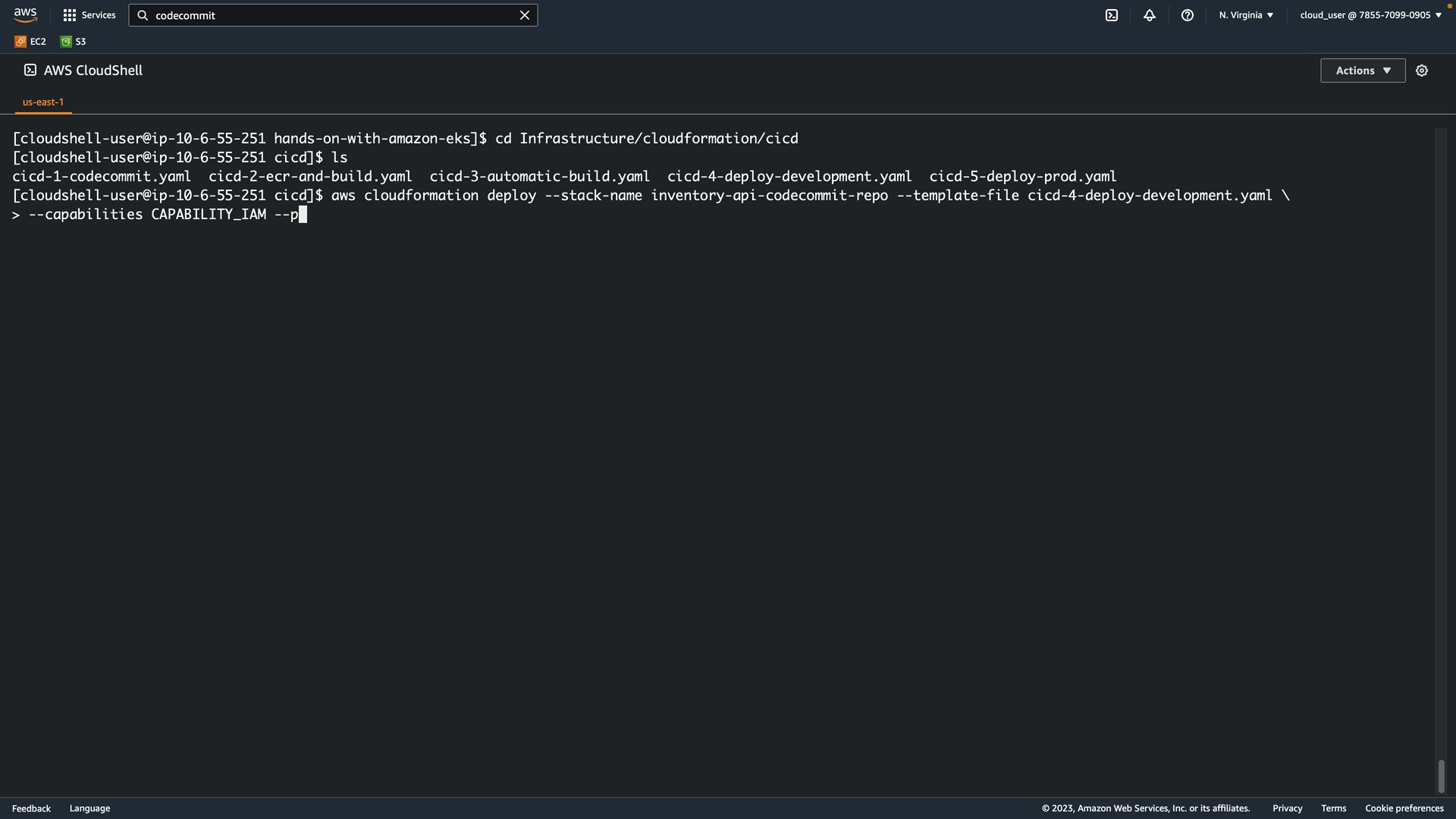The image size is (1456, 819).
Task: Click the AWS logo home icon
Action: coord(25,15)
